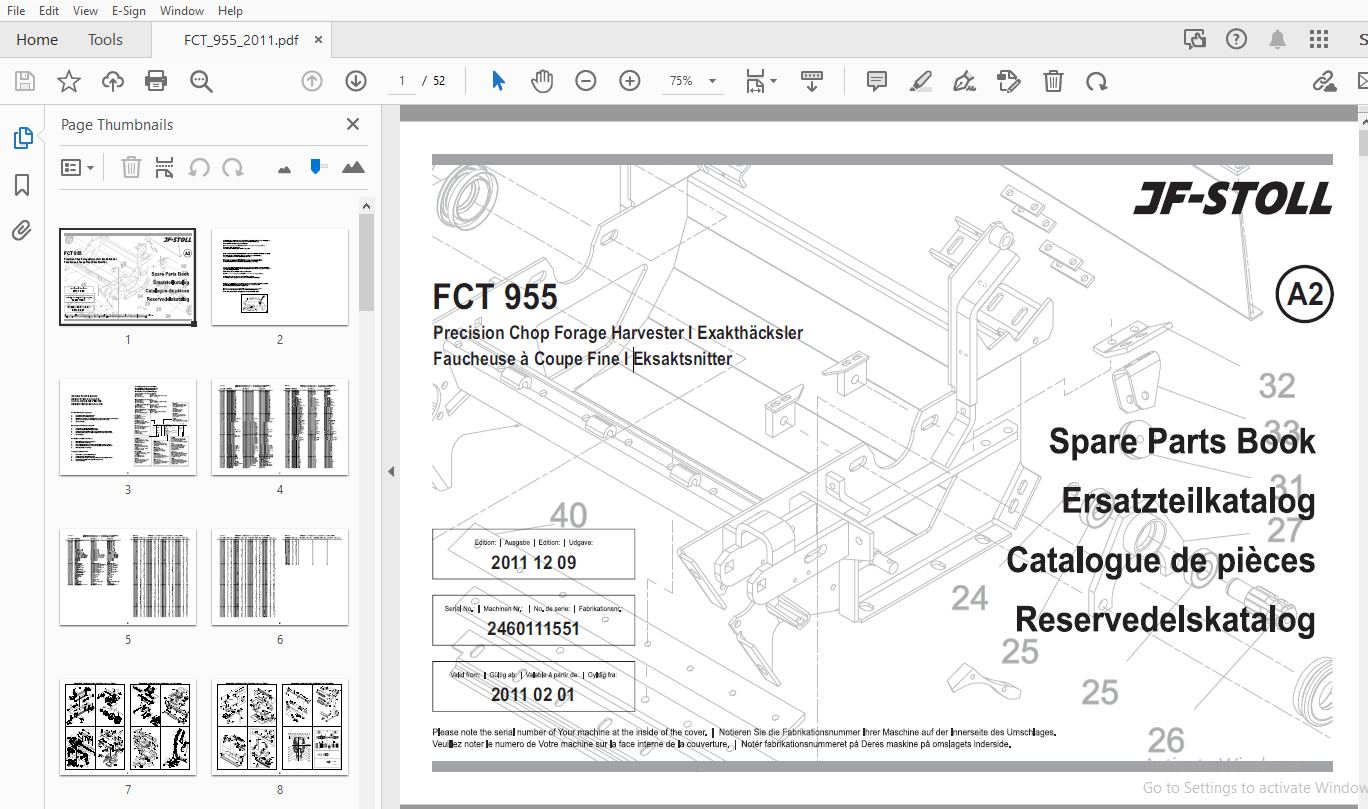The height and width of the screenshot is (809, 1368).
Task: Click the Save file icon
Action: 25,81
